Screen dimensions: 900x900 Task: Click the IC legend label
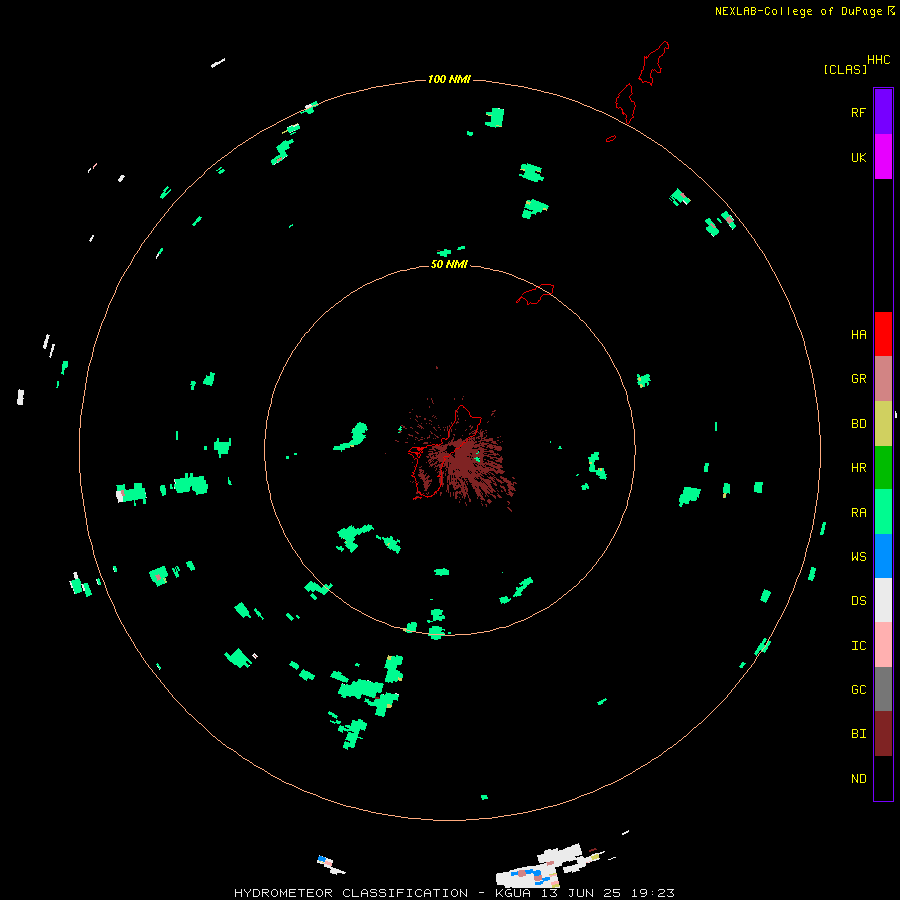pyautogui.click(x=858, y=645)
